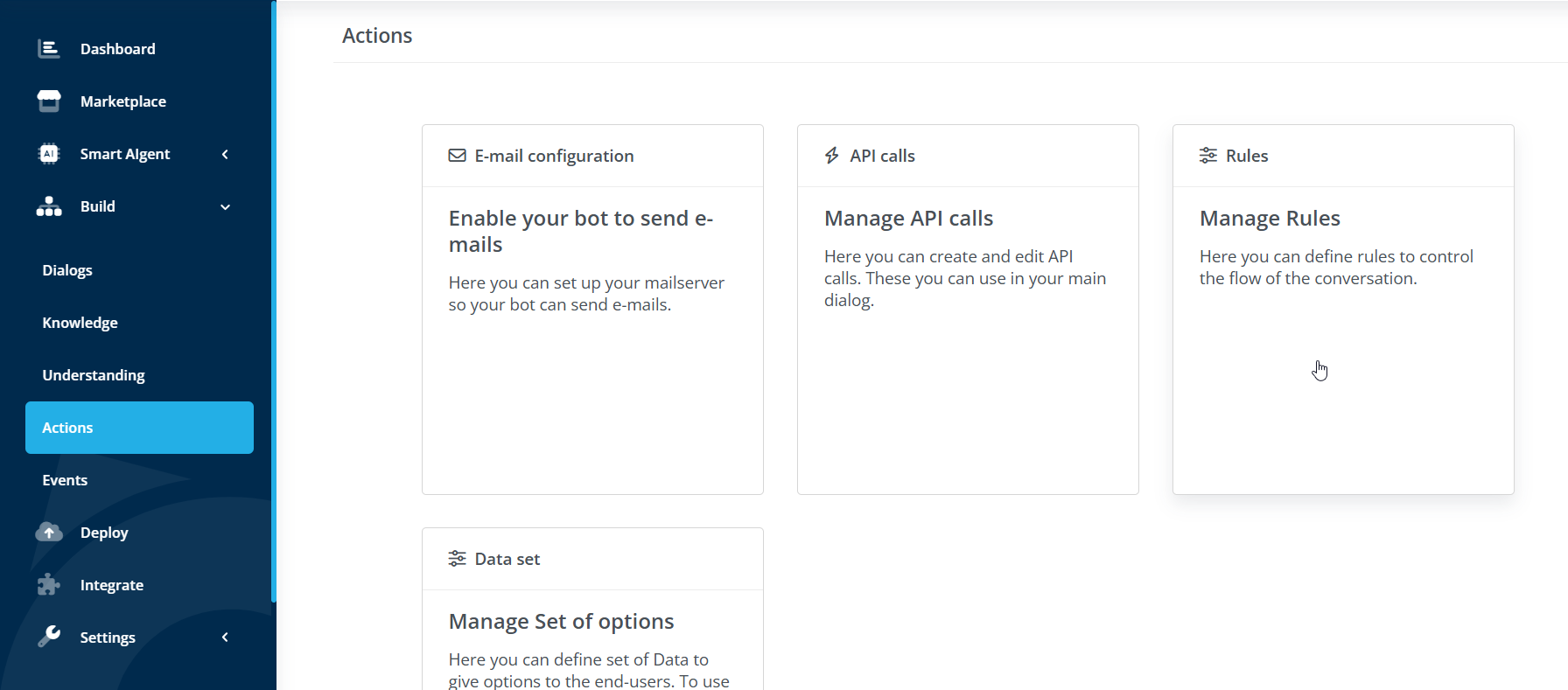
Task: Click 'Manage API calls' heading
Action: pos(908,218)
